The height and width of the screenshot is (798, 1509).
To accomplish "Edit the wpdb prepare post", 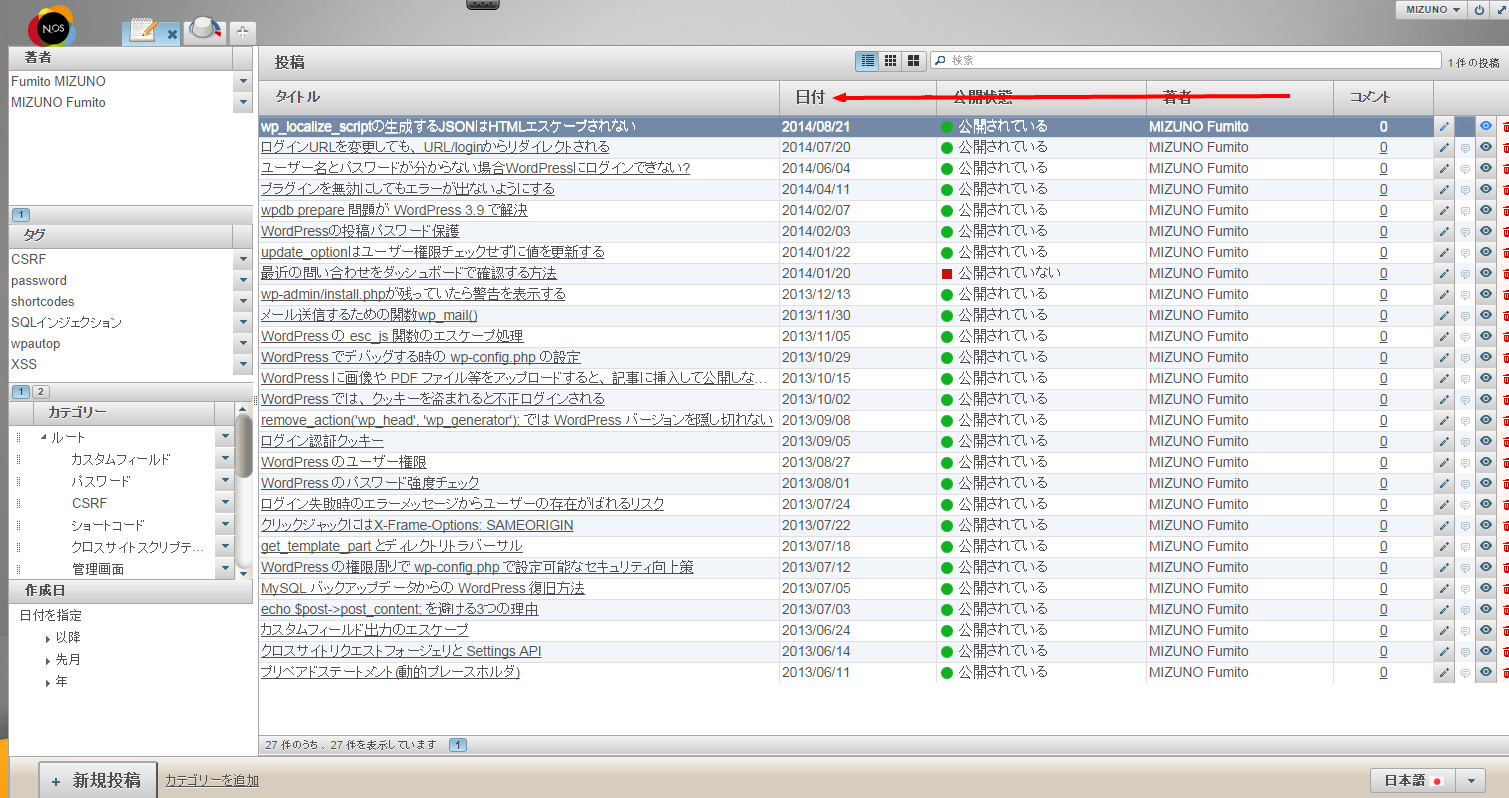I will click(x=1444, y=210).
